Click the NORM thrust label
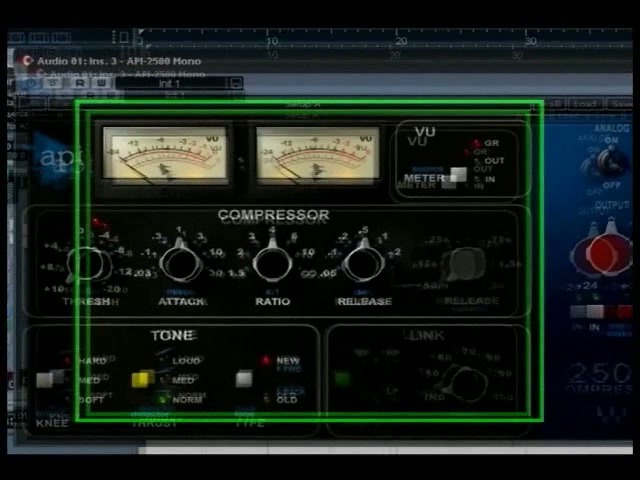The image size is (640, 480). (x=187, y=400)
